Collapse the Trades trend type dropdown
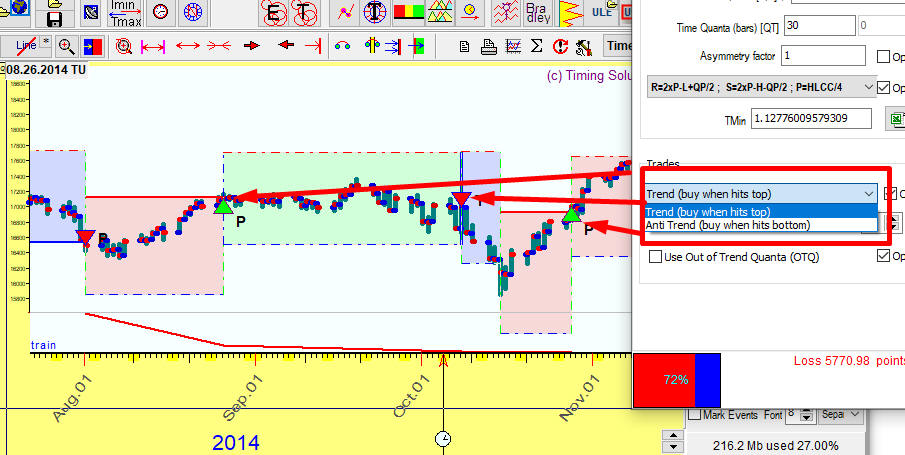The image size is (905, 455). [866, 194]
